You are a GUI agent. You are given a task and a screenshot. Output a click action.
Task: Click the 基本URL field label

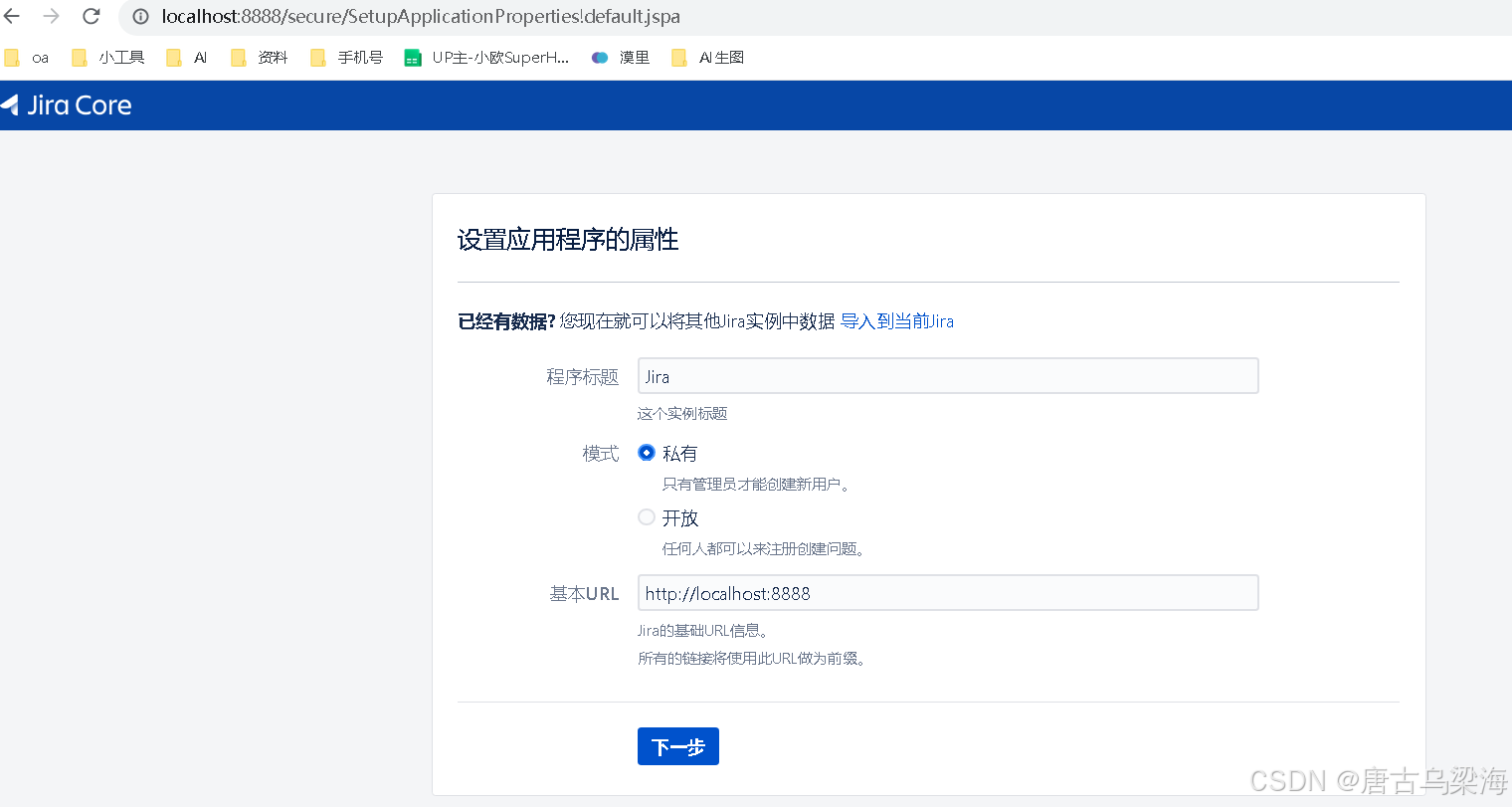click(x=585, y=594)
